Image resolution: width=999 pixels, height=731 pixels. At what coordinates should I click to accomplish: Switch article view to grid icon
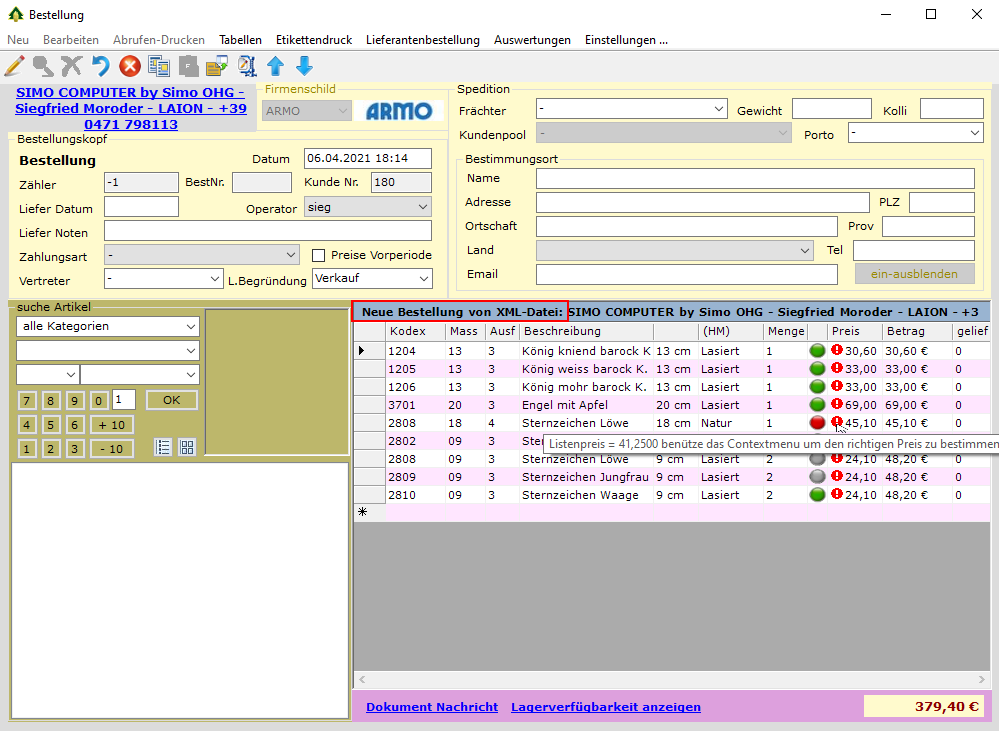point(187,448)
